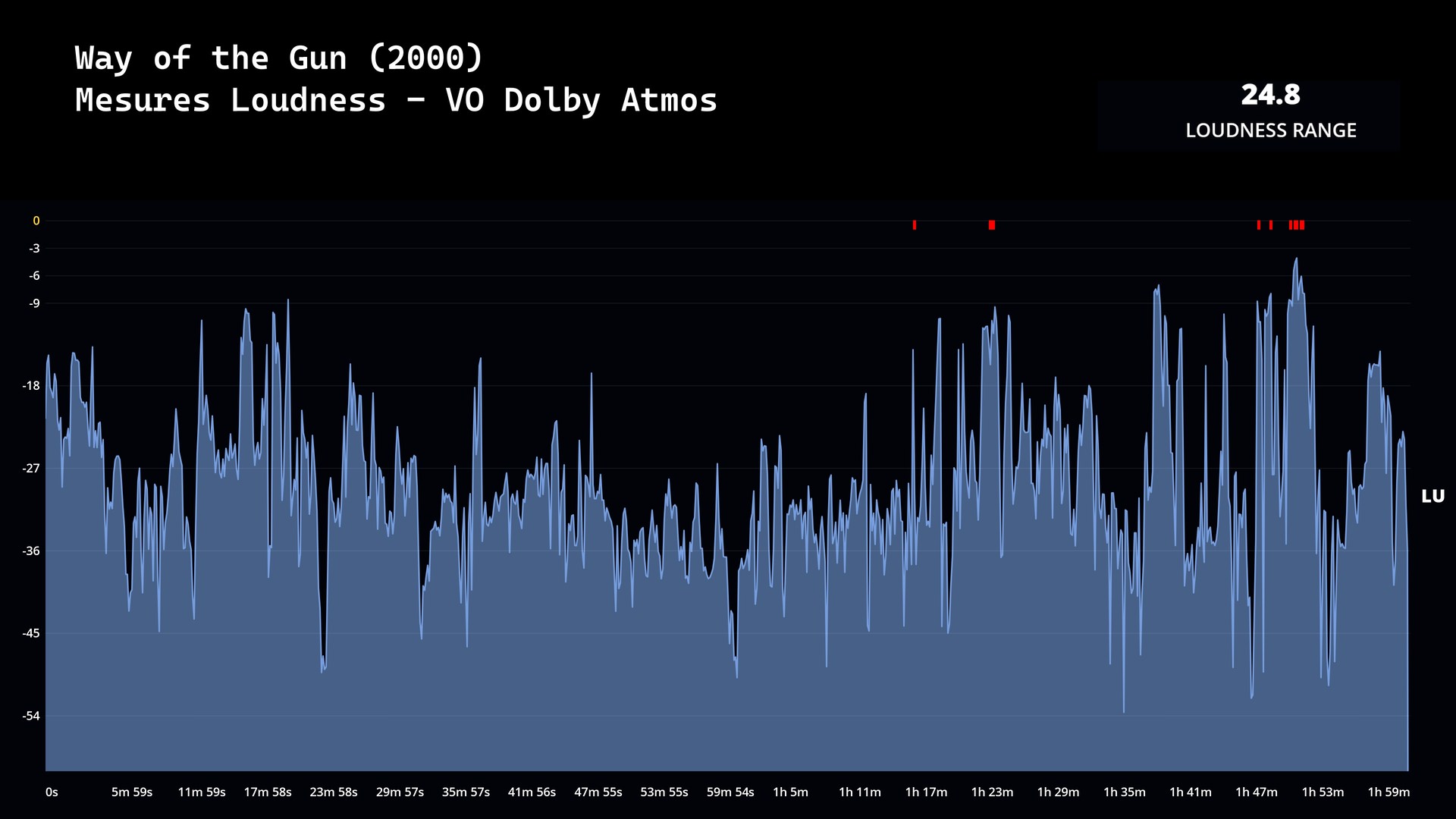Click the 24.8 loudness range value
The image size is (1456, 819).
1270,96
